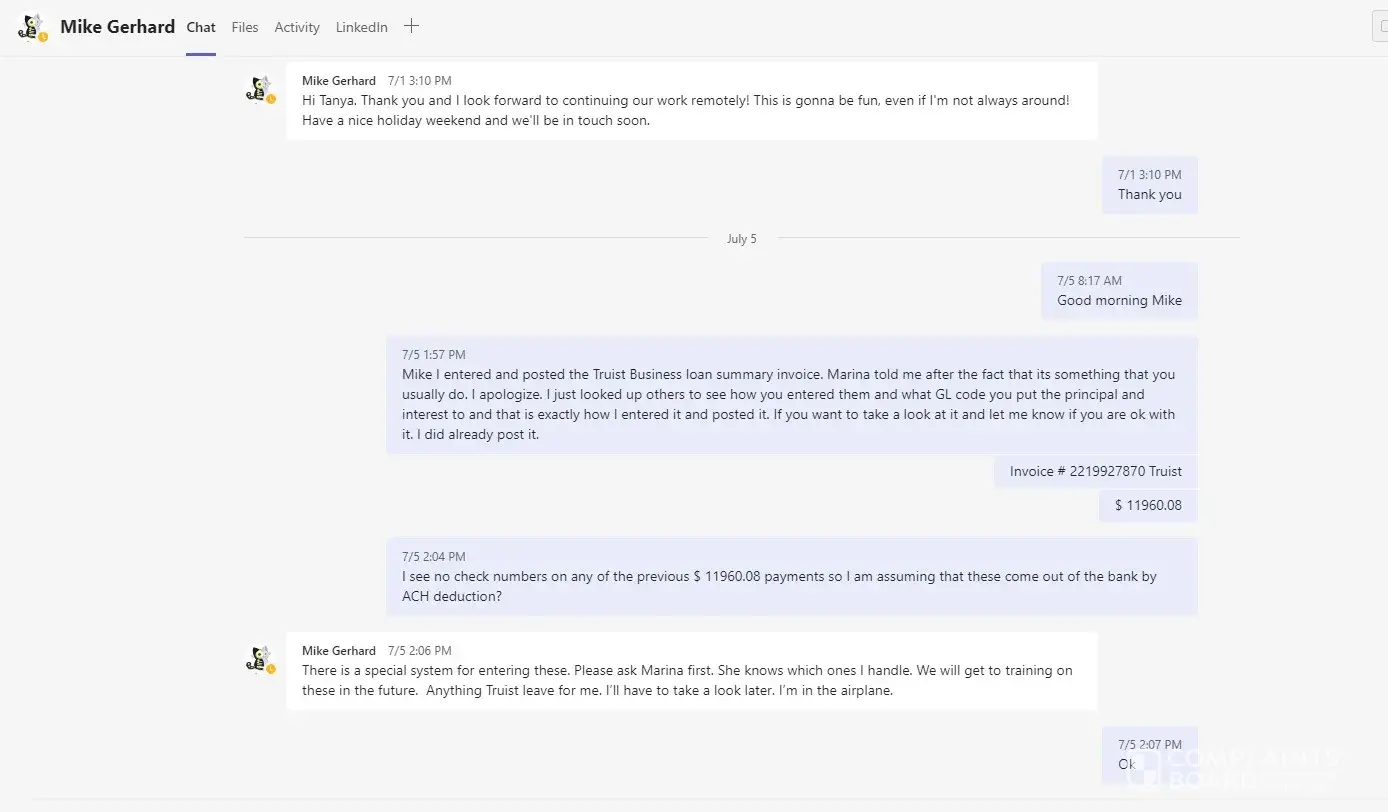The image size is (1388, 812).
Task: Click the partially visible top-right header button
Action: coord(1380,28)
